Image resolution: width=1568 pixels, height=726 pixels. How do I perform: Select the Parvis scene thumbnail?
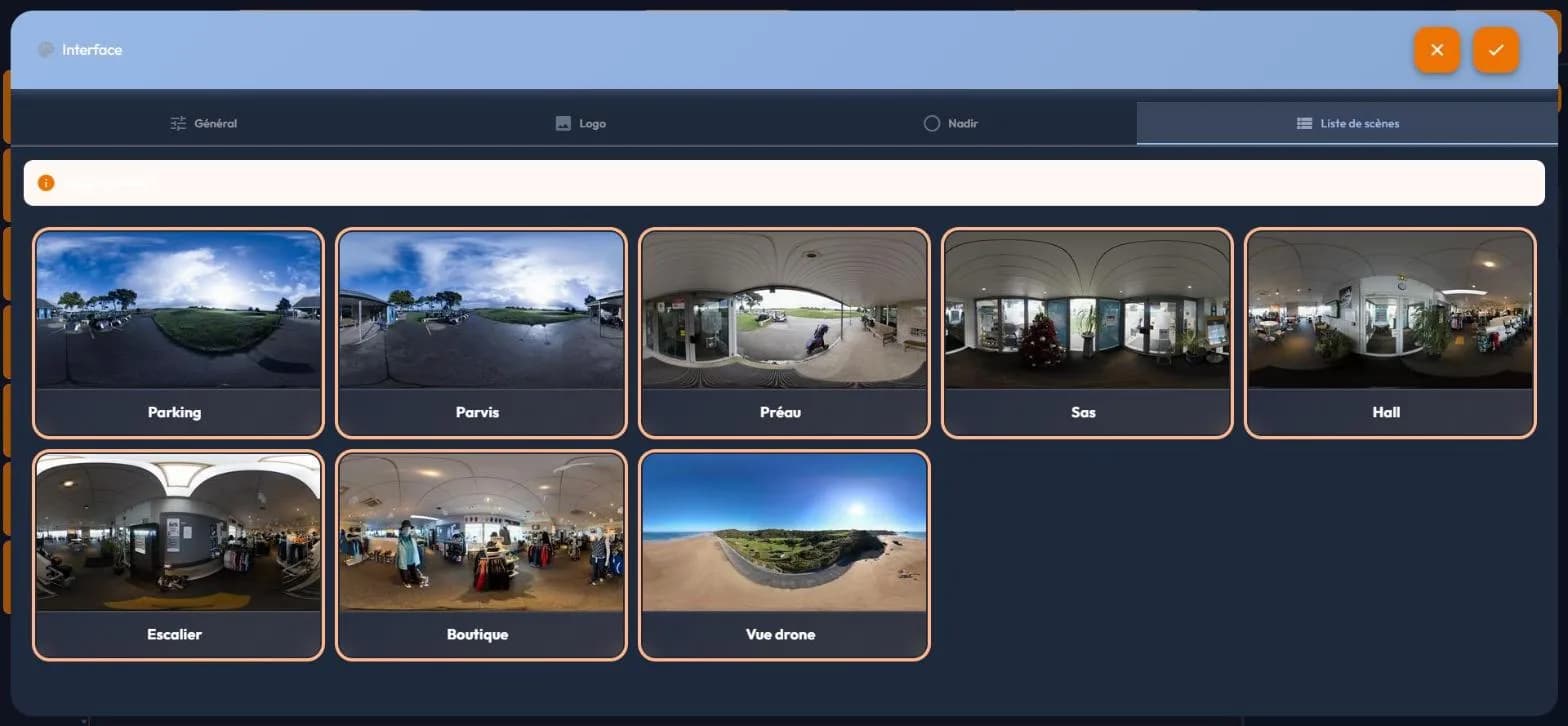pyautogui.click(x=481, y=333)
